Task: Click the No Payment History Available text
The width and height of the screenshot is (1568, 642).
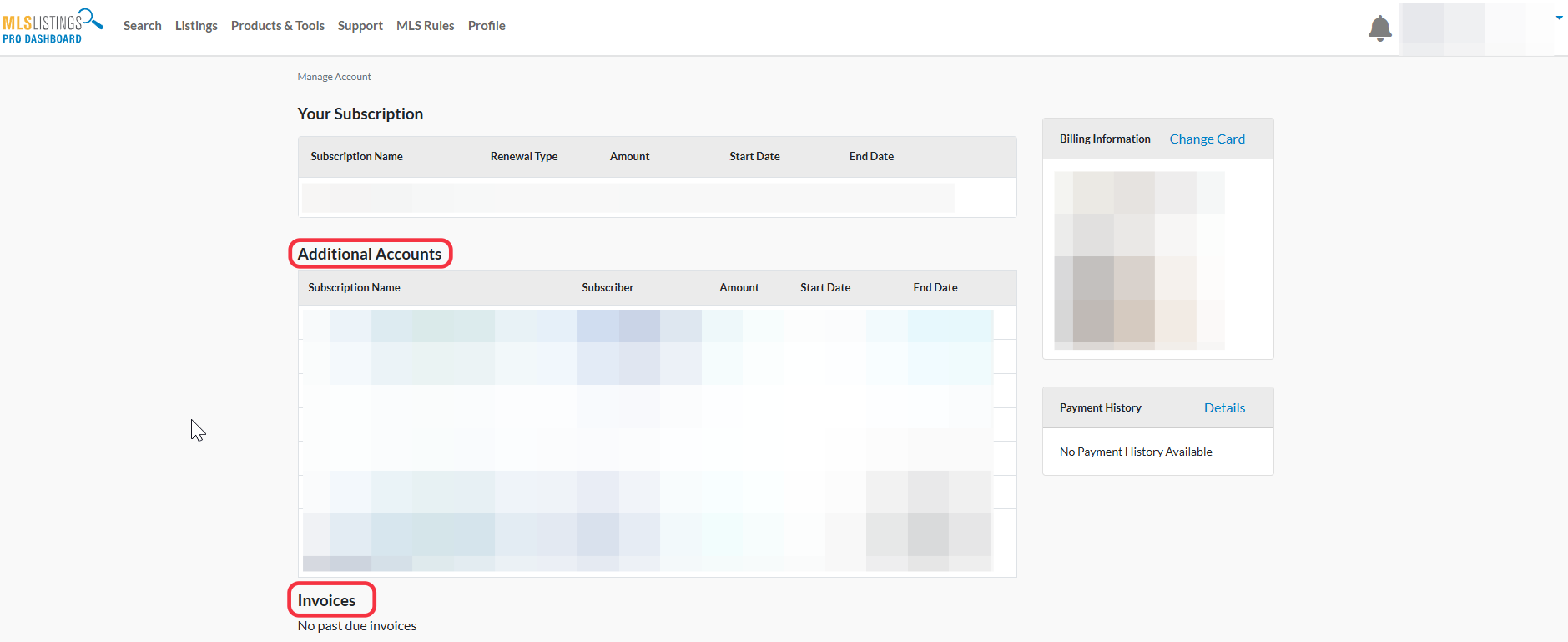Action: pyautogui.click(x=1137, y=452)
